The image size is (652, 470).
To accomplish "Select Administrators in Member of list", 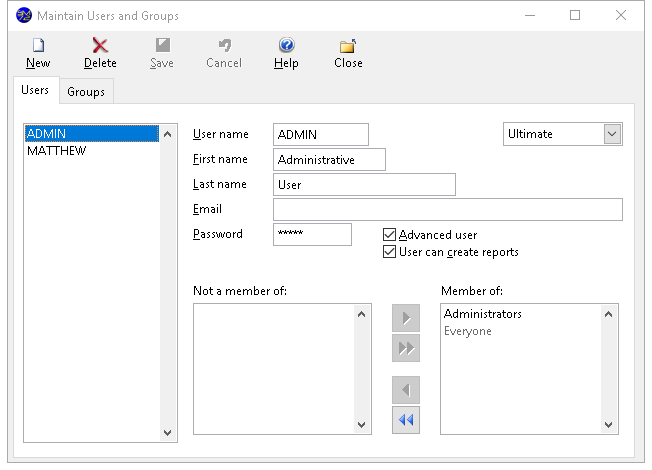I will pyautogui.click(x=521, y=314).
